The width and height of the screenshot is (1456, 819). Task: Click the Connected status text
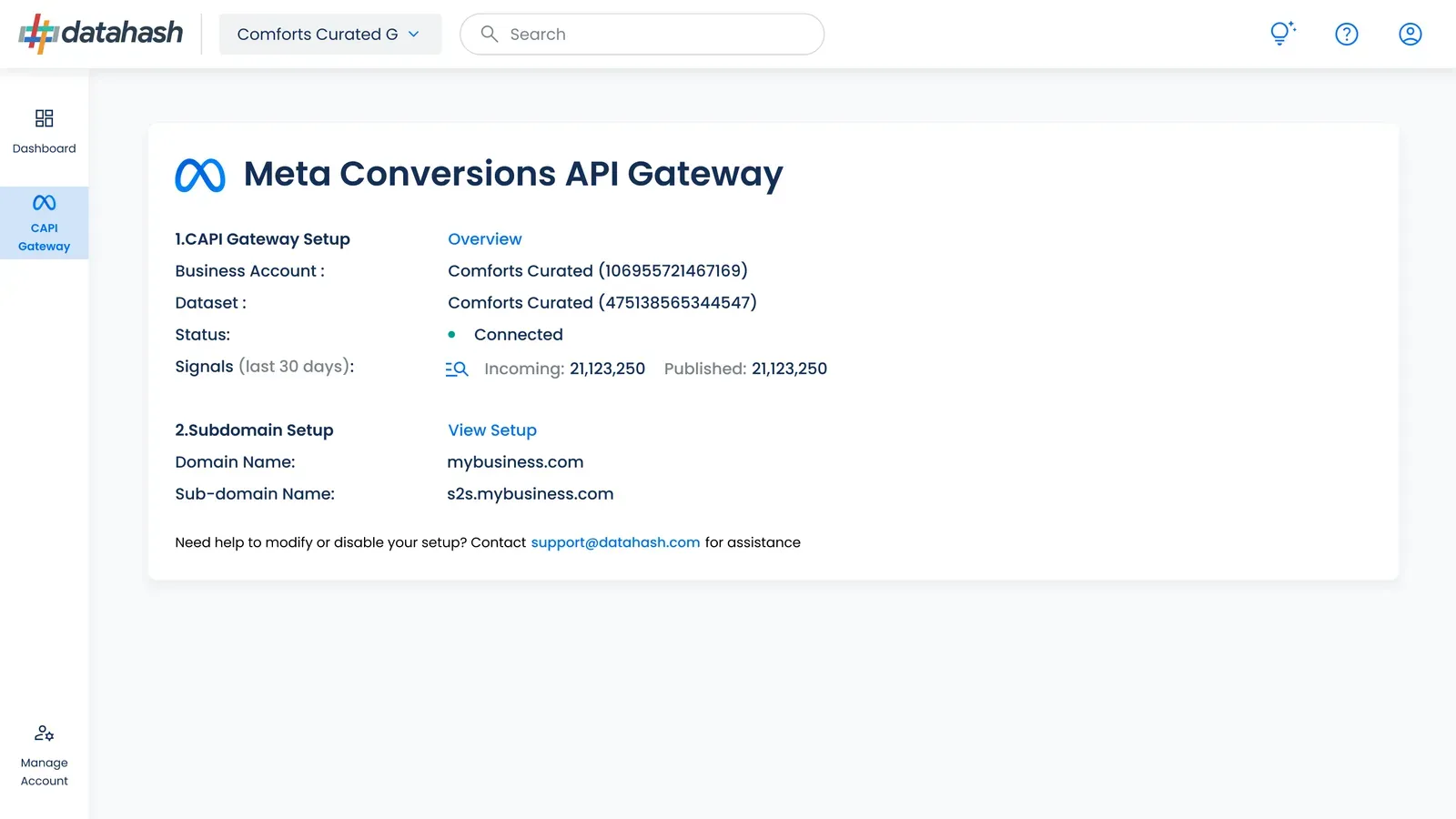(519, 335)
